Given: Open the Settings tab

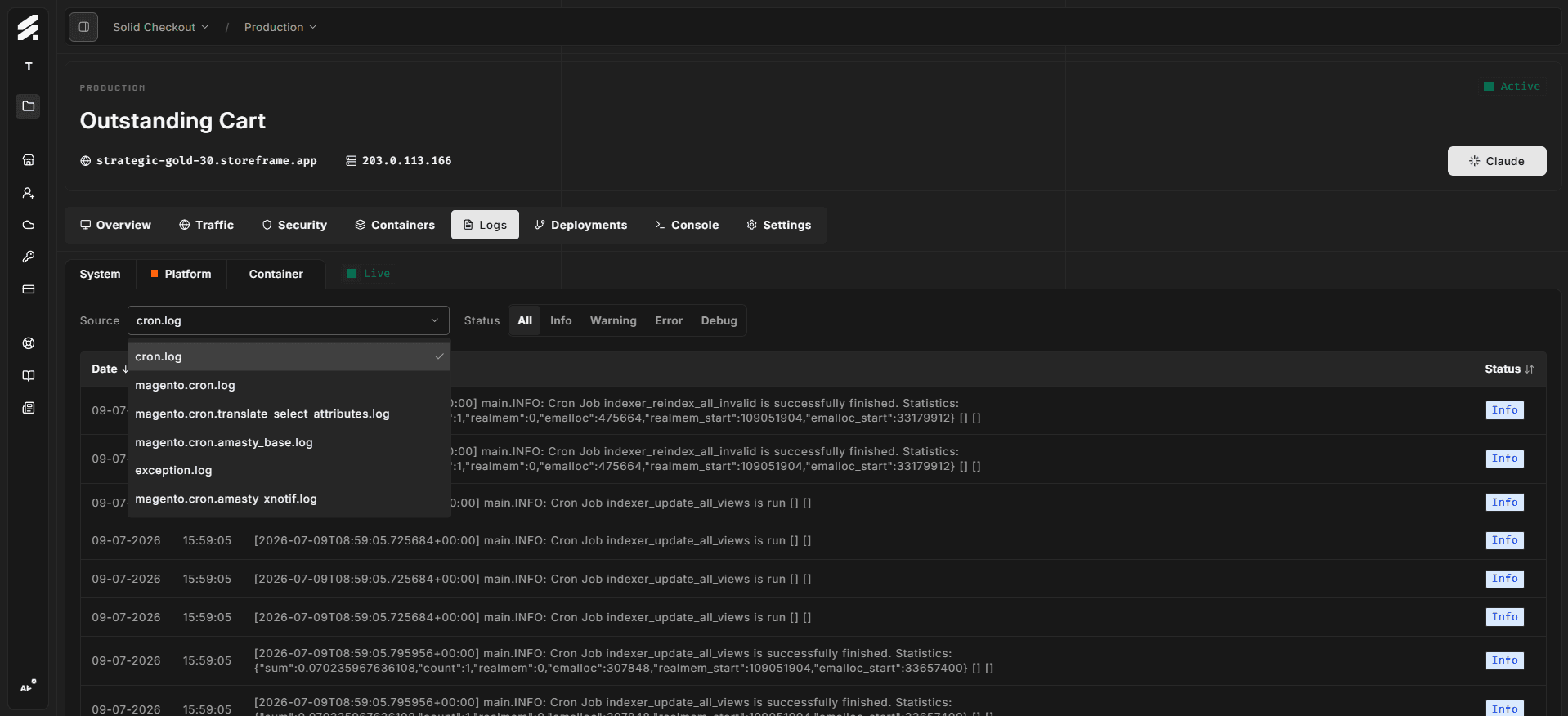Looking at the screenshot, I should pyautogui.click(x=779, y=225).
